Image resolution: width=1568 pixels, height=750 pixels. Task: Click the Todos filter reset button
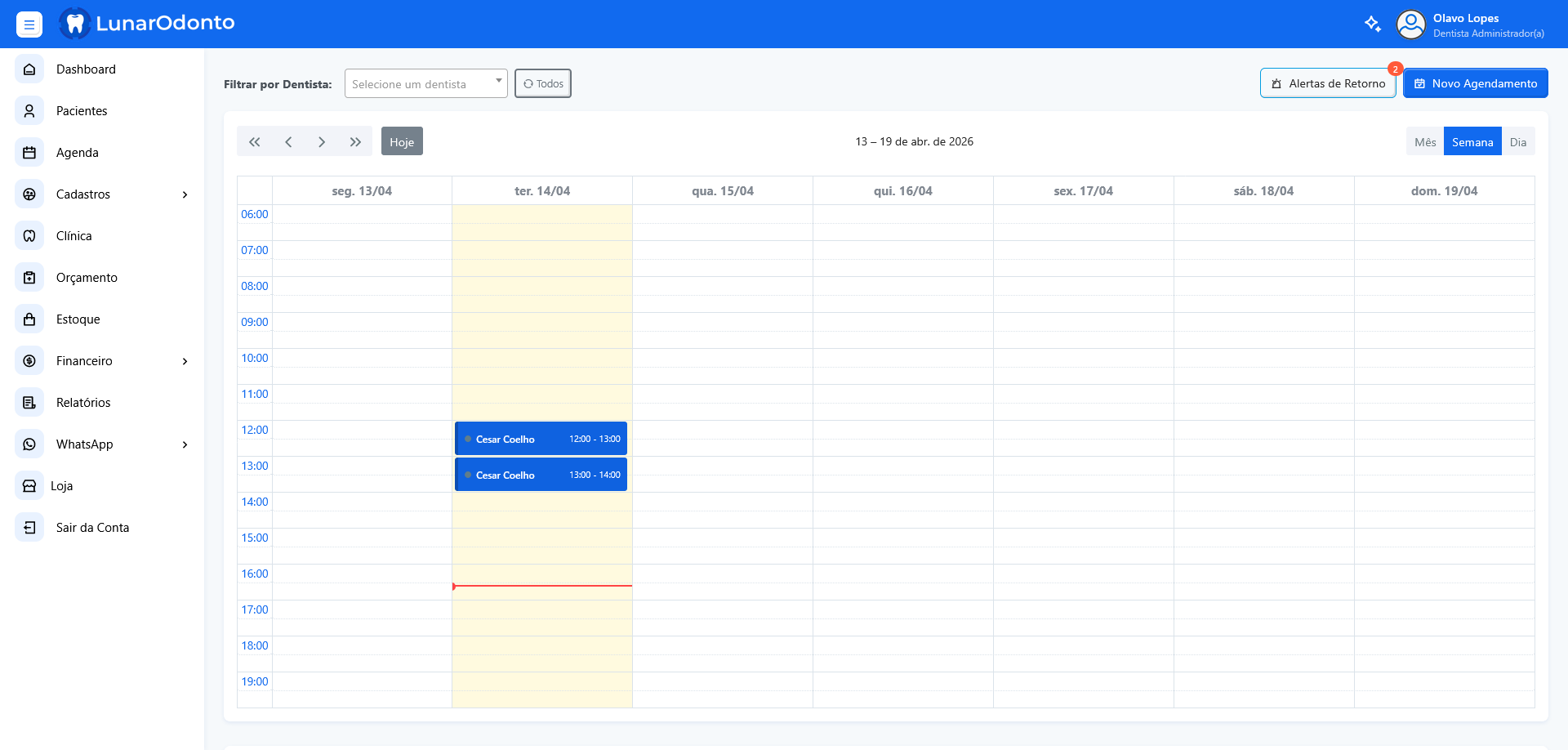click(543, 84)
